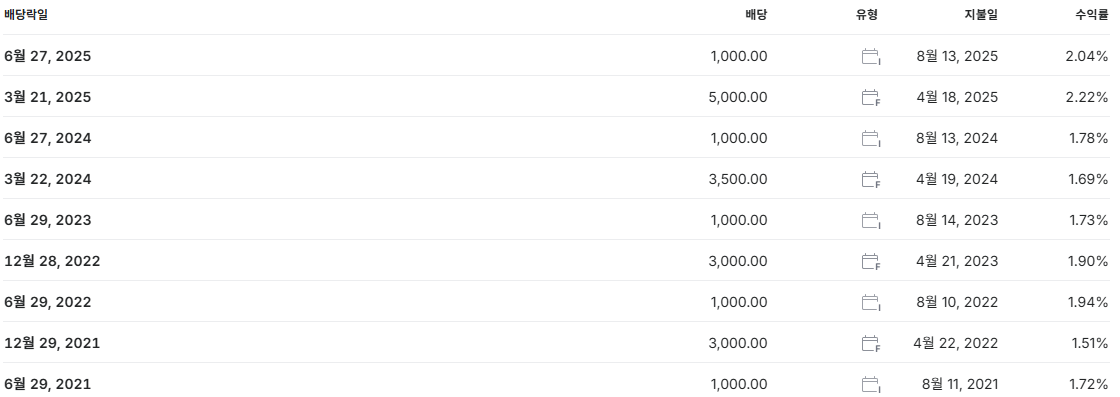Click the type icon for 6월 29, 2023
1120x397 pixels.
pyautogui.click(x=871, y=221)
